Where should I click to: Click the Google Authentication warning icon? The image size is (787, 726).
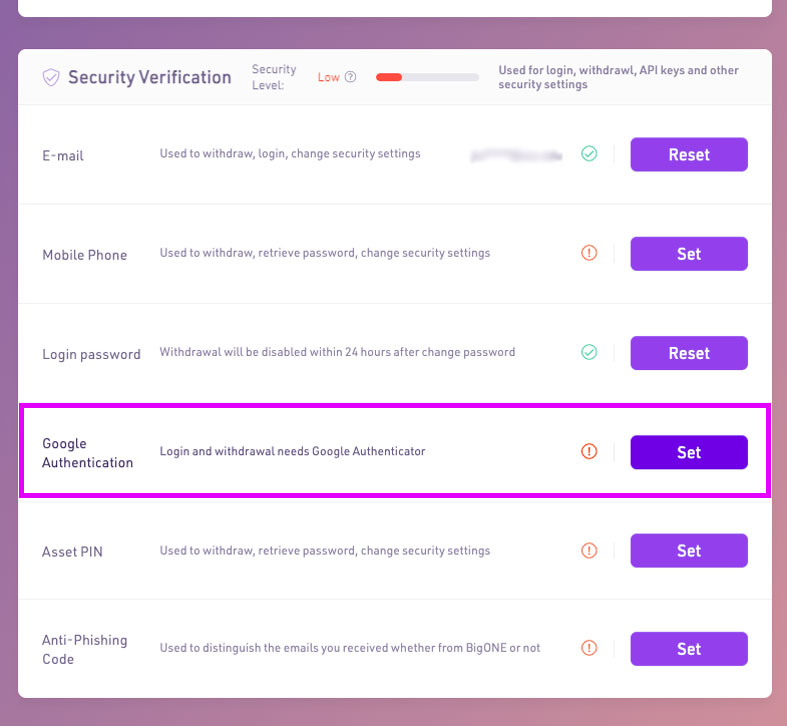tap(589, 451)
